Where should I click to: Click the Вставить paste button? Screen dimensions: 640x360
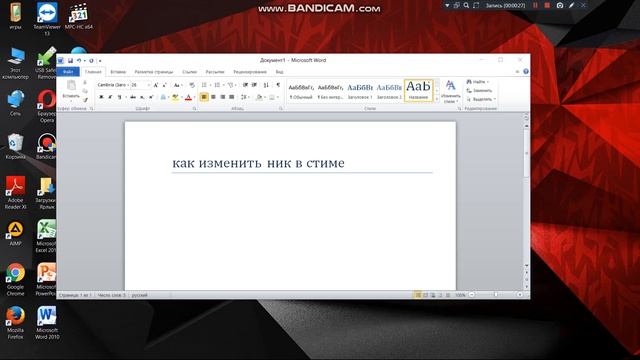(71, 90)
